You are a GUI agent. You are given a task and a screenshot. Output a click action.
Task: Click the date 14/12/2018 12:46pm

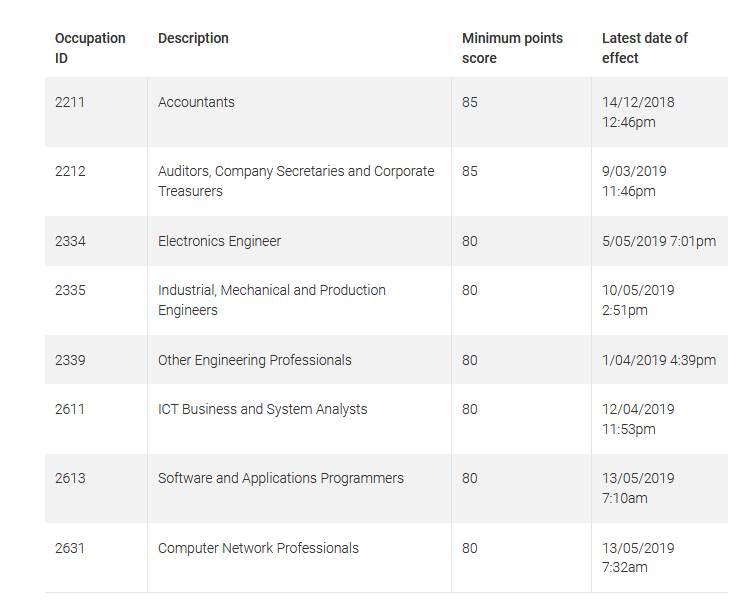pyautogui.click(x=638, y=112)
